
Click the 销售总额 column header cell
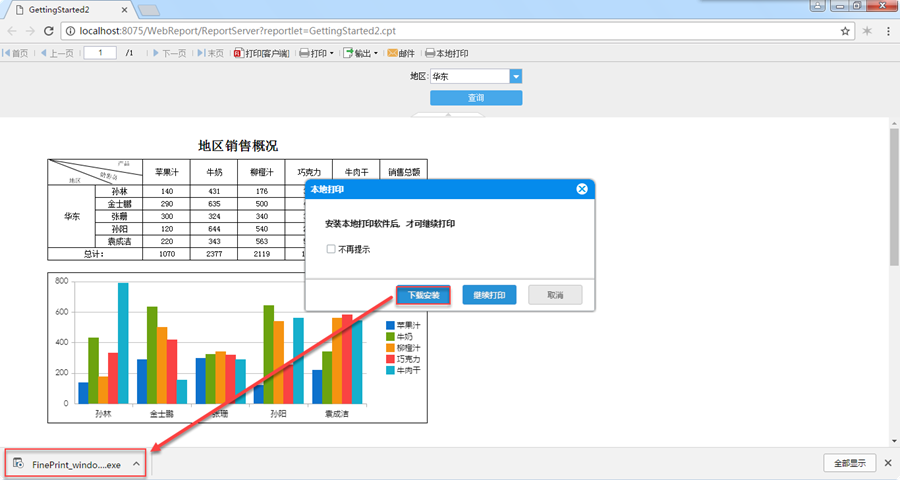[x=404, y=172]
